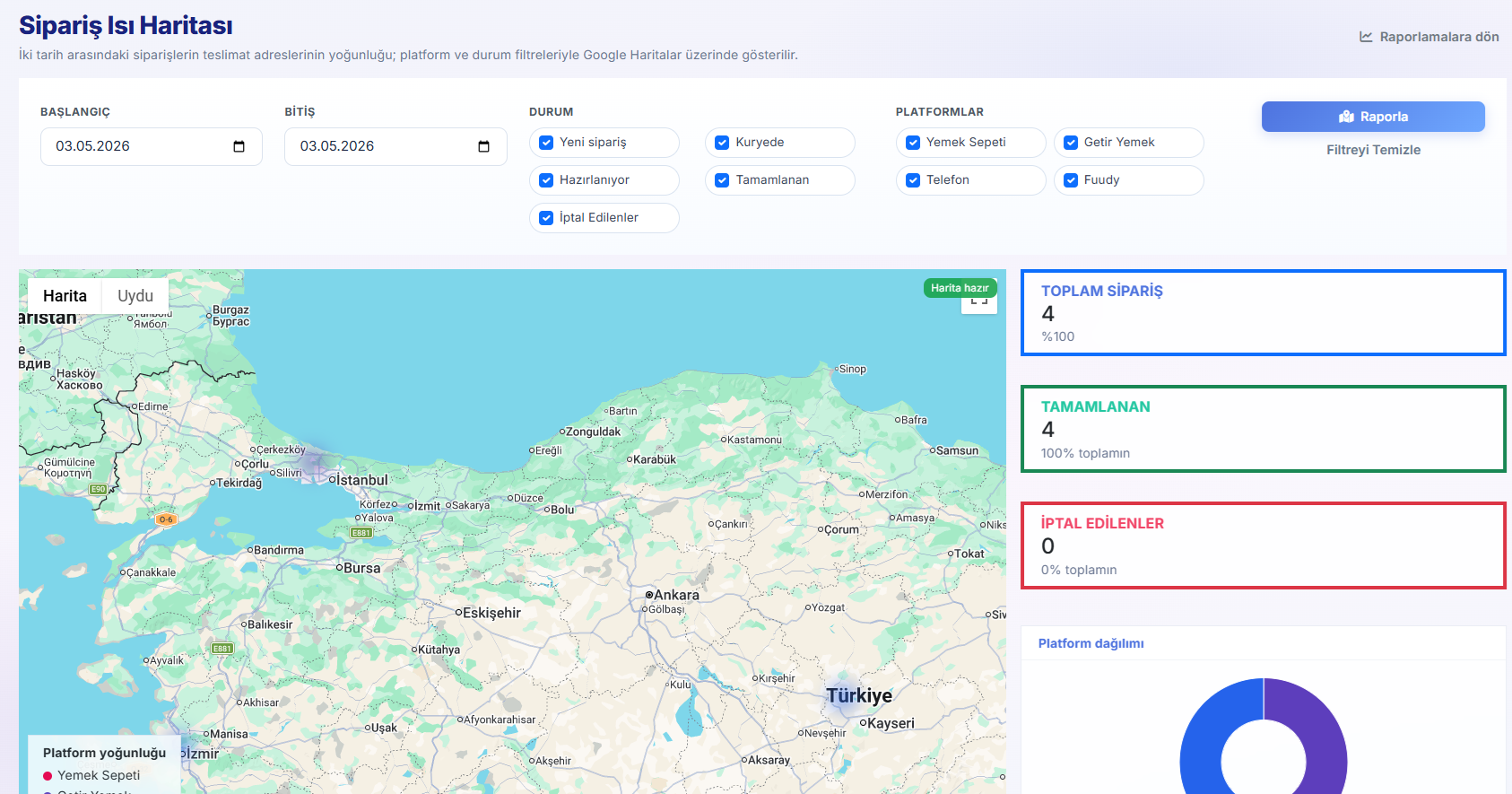Click the Başlangıç date input field
The height and width of the screenshot is (794, 1512).
[x=152, y=146]
